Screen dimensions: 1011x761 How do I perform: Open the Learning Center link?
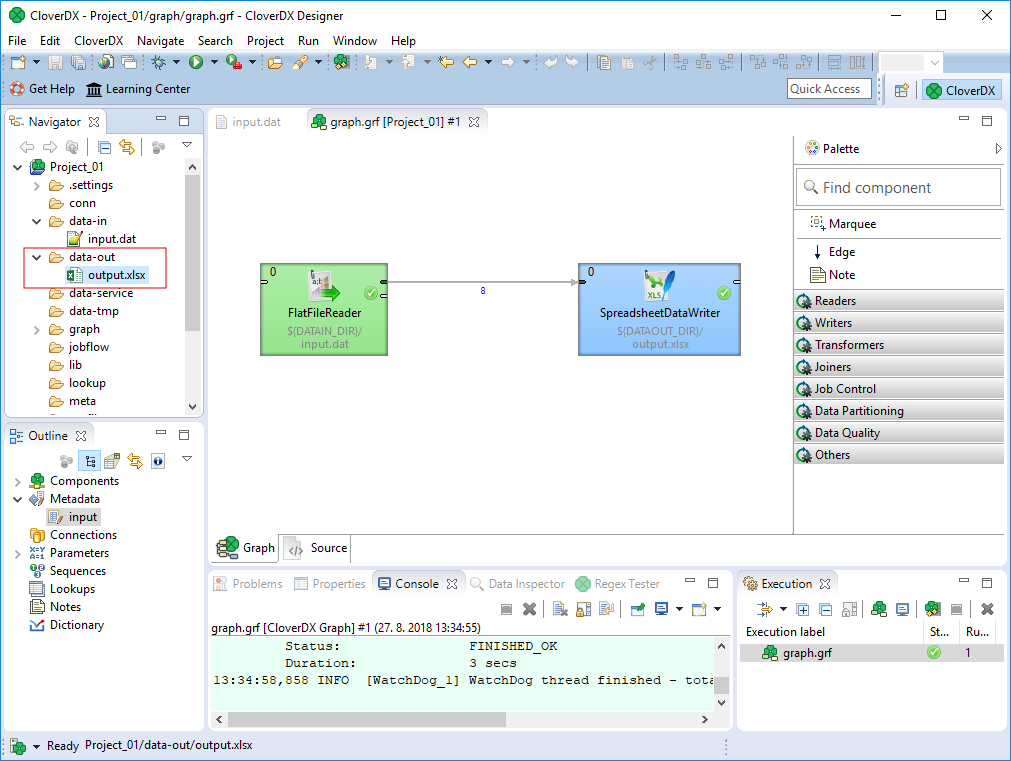pos(138,89)
